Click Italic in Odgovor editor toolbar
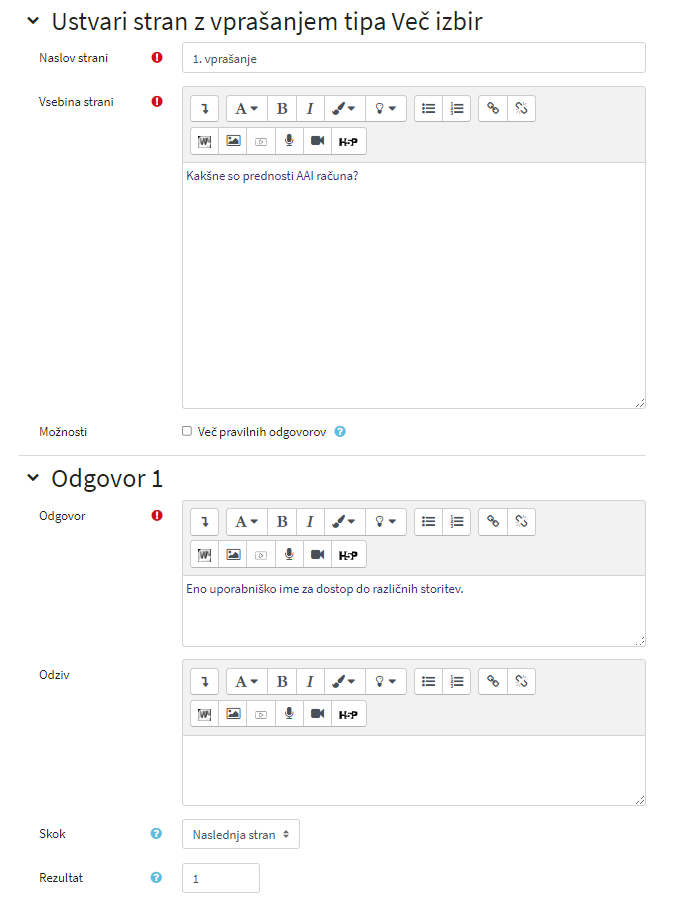The image size is (674, 906). (x=310, y=522)
